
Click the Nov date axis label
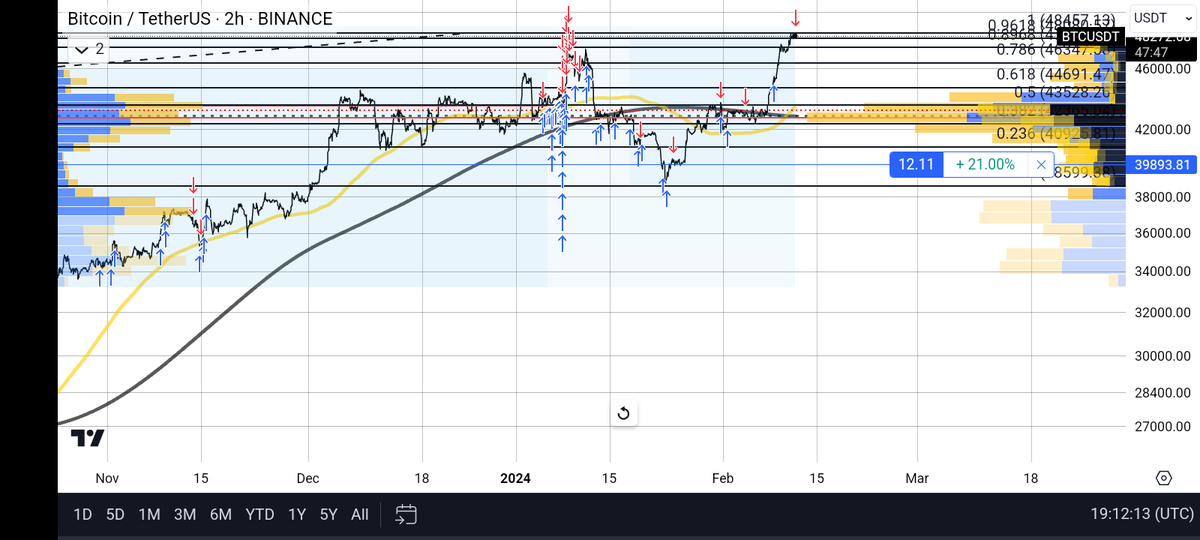[x=108, y=478]
